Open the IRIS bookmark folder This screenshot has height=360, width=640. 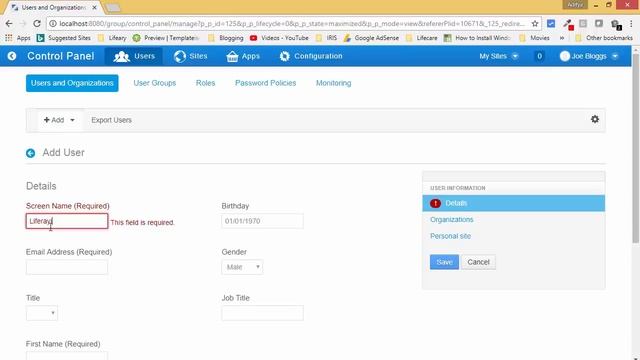pos(326,38)
